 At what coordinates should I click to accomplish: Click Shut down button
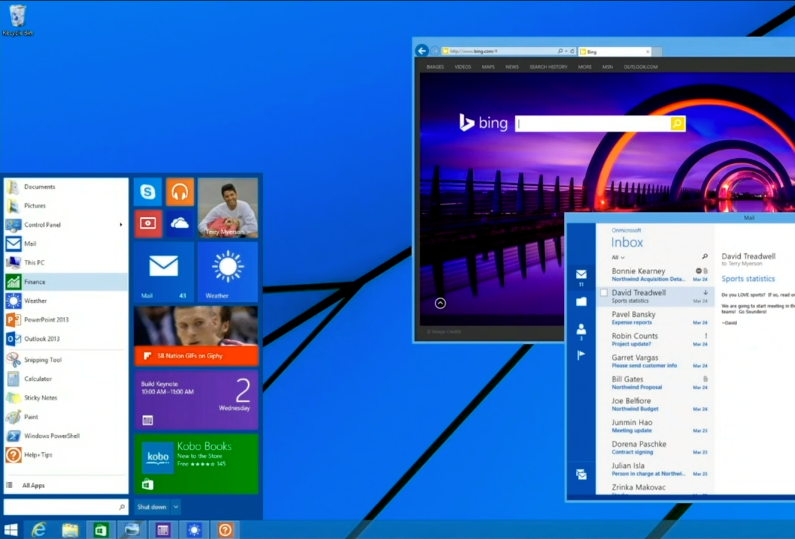(152, 507)
